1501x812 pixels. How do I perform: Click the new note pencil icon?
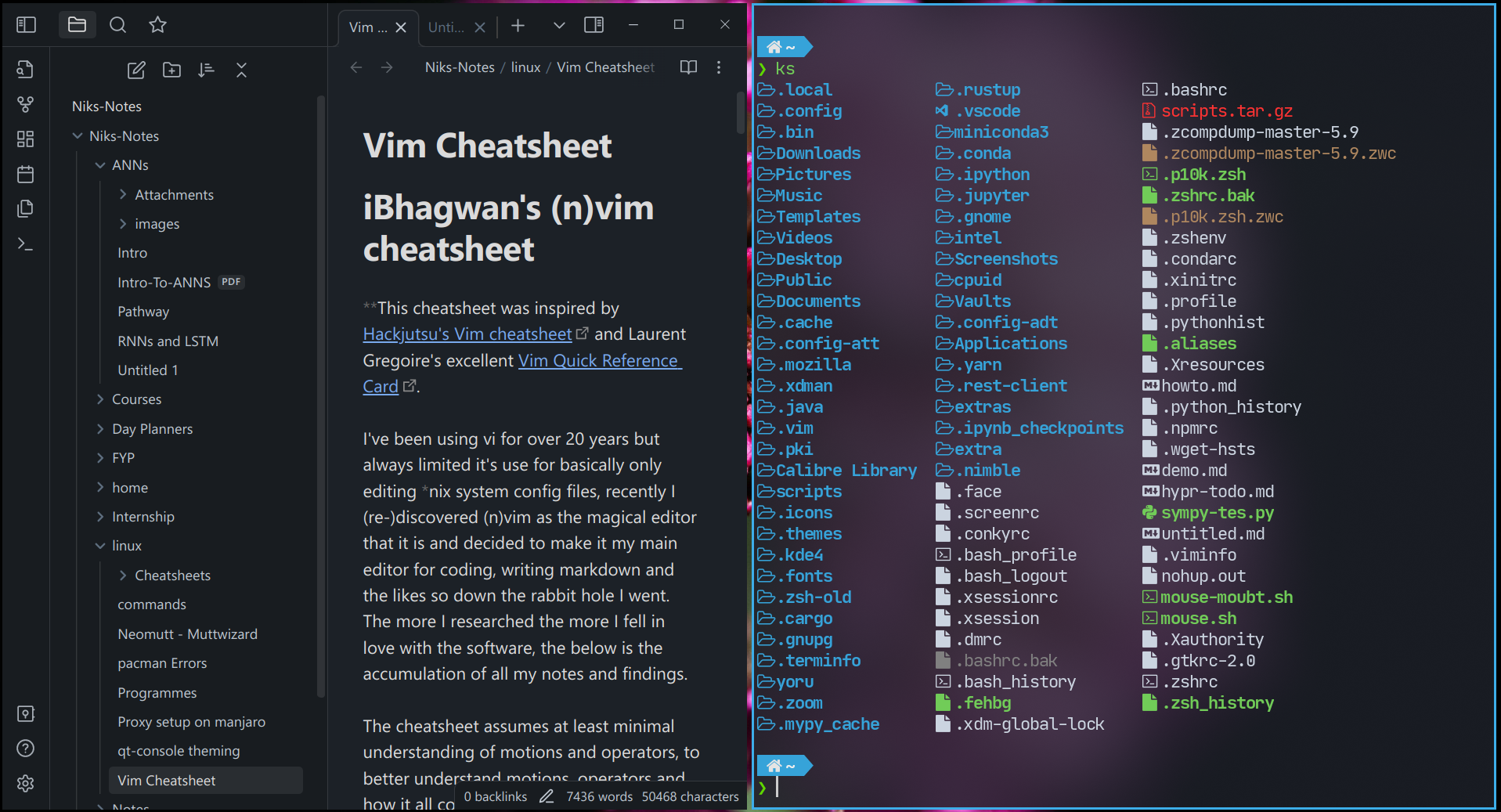(135, 70)
